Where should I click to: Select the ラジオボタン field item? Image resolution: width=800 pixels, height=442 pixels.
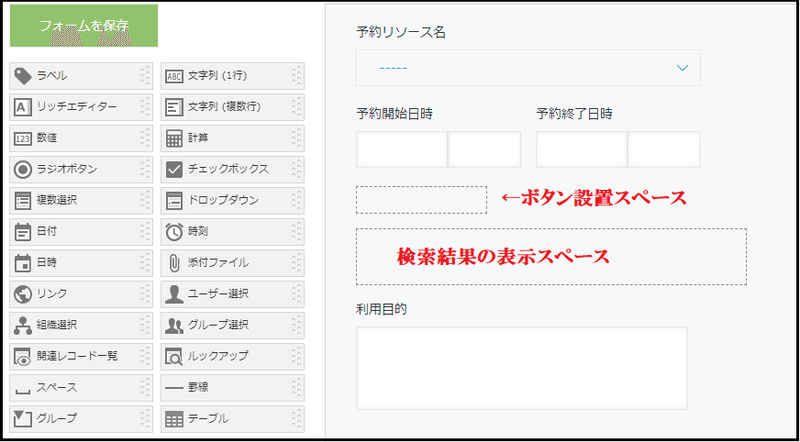click(81, 169)
